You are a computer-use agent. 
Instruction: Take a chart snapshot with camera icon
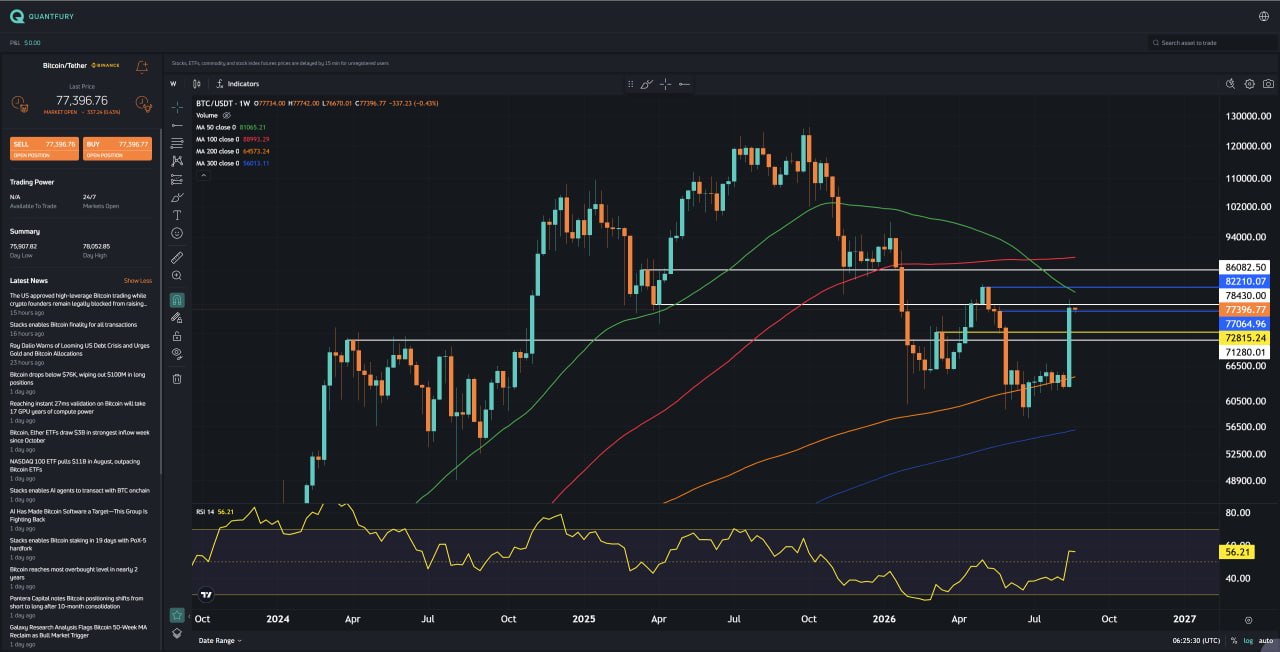pos(1268,84)
